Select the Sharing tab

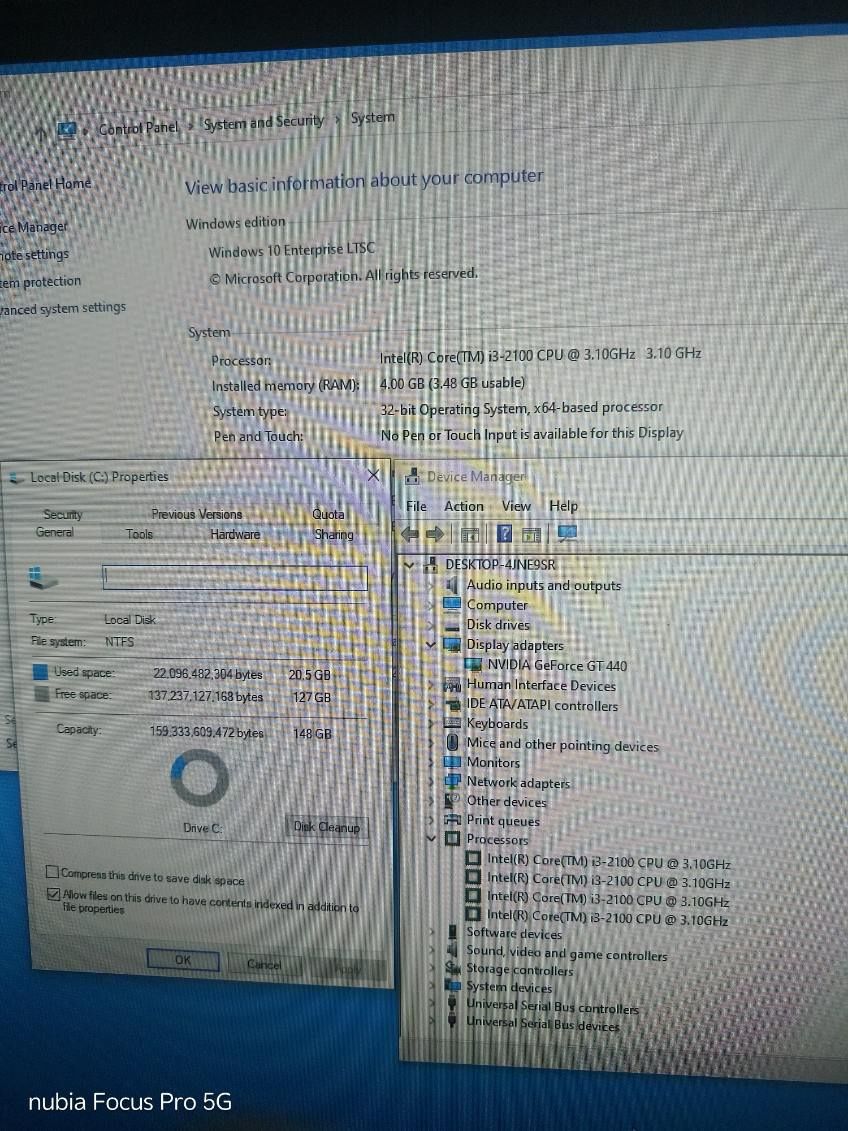(x=334, y=534)
